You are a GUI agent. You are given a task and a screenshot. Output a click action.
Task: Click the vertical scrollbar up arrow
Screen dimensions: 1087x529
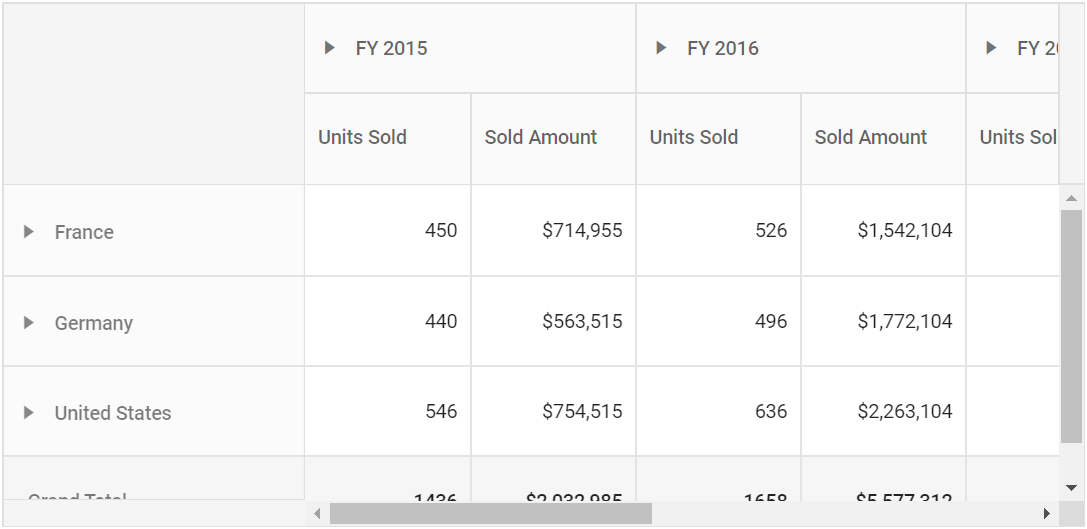coord(1071,198)
